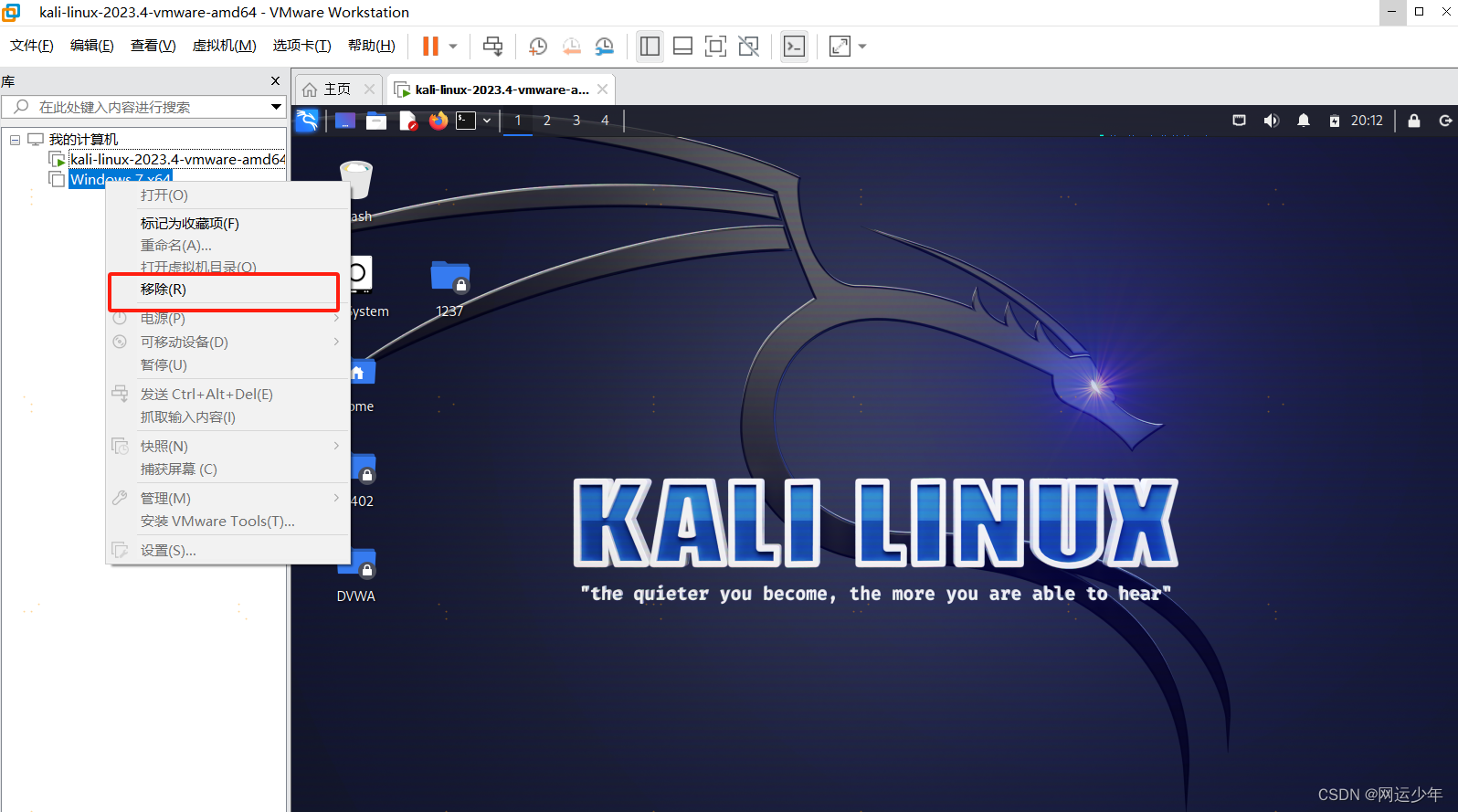Select the DVWA folder on Kali desktop
The image size is (1458, 812).
tap(356, 575)
